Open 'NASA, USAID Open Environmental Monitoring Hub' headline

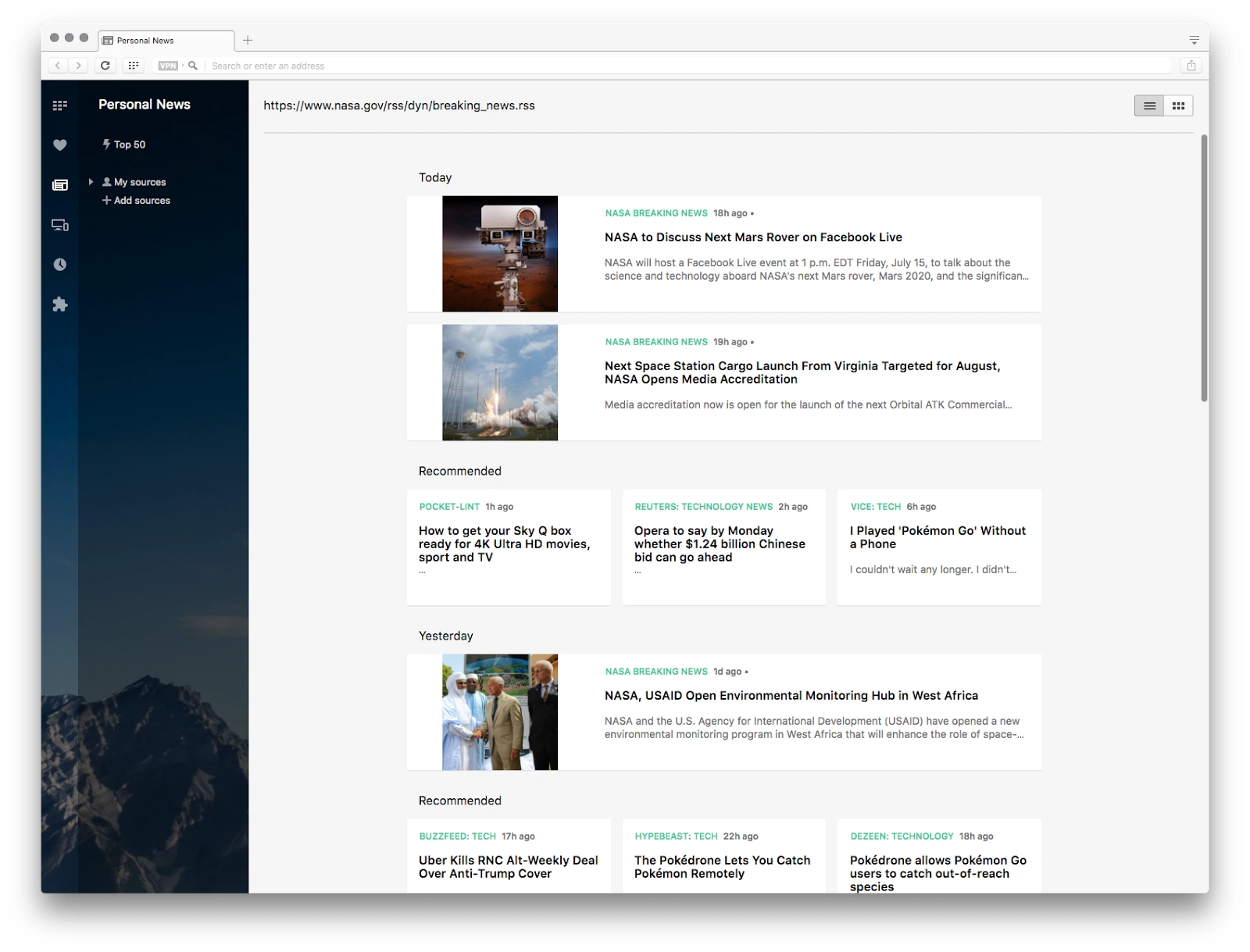pyautogui.click(x=791, y=696)
